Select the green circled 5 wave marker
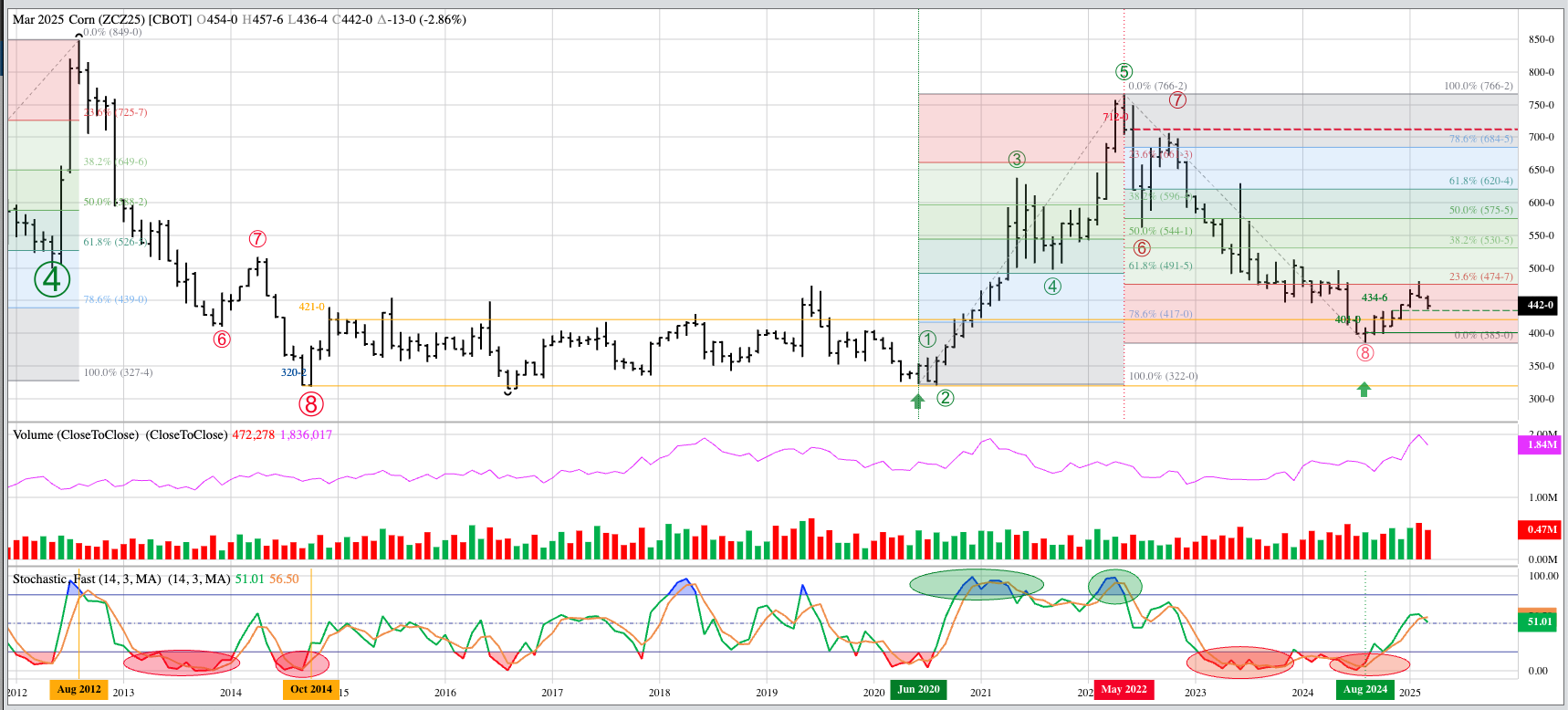This screenshot has height=710, width=1568. 1124,72
